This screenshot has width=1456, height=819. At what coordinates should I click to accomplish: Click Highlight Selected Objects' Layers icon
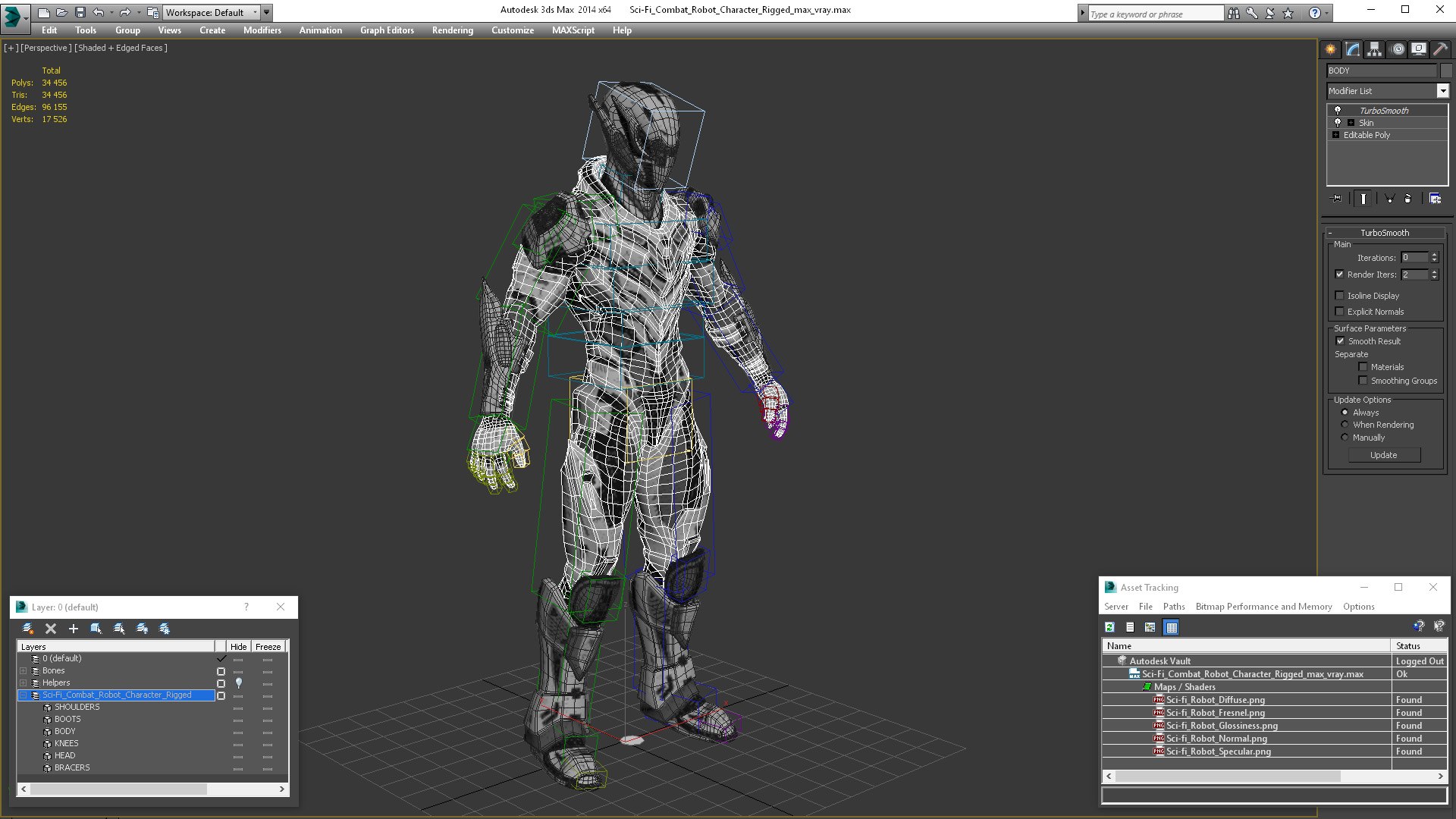coord(119,629)
